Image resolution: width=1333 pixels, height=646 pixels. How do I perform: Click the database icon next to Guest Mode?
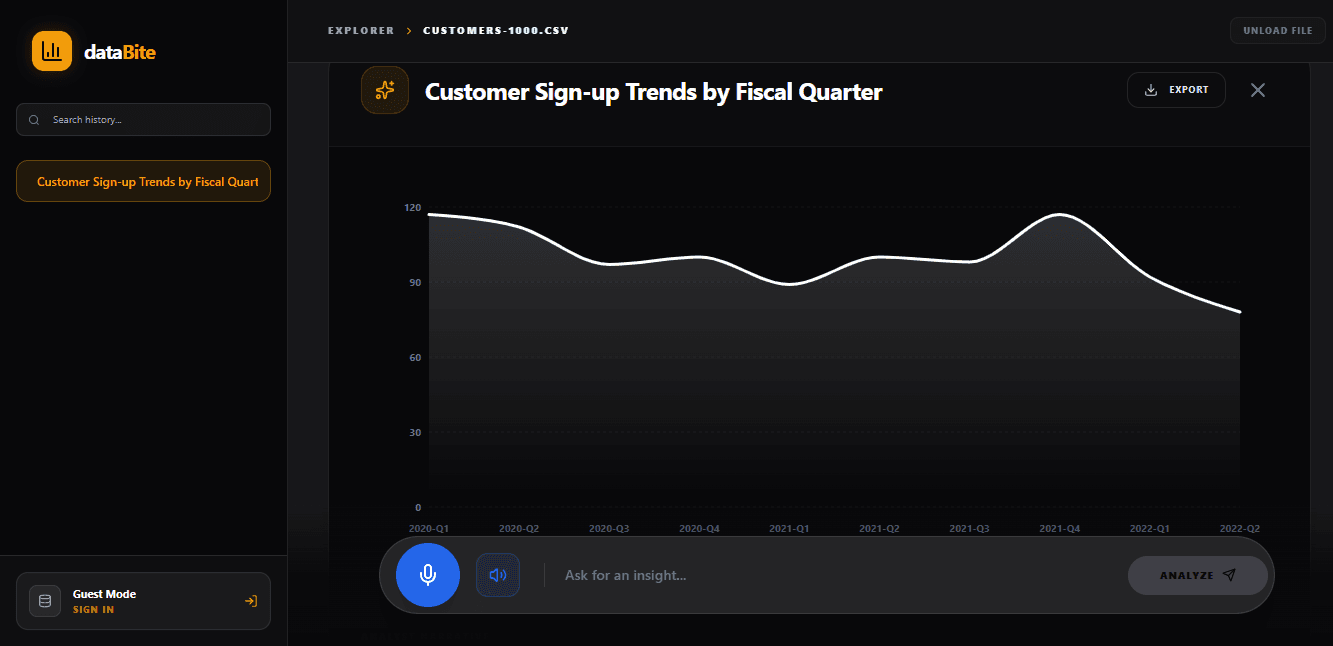point(45,601)
